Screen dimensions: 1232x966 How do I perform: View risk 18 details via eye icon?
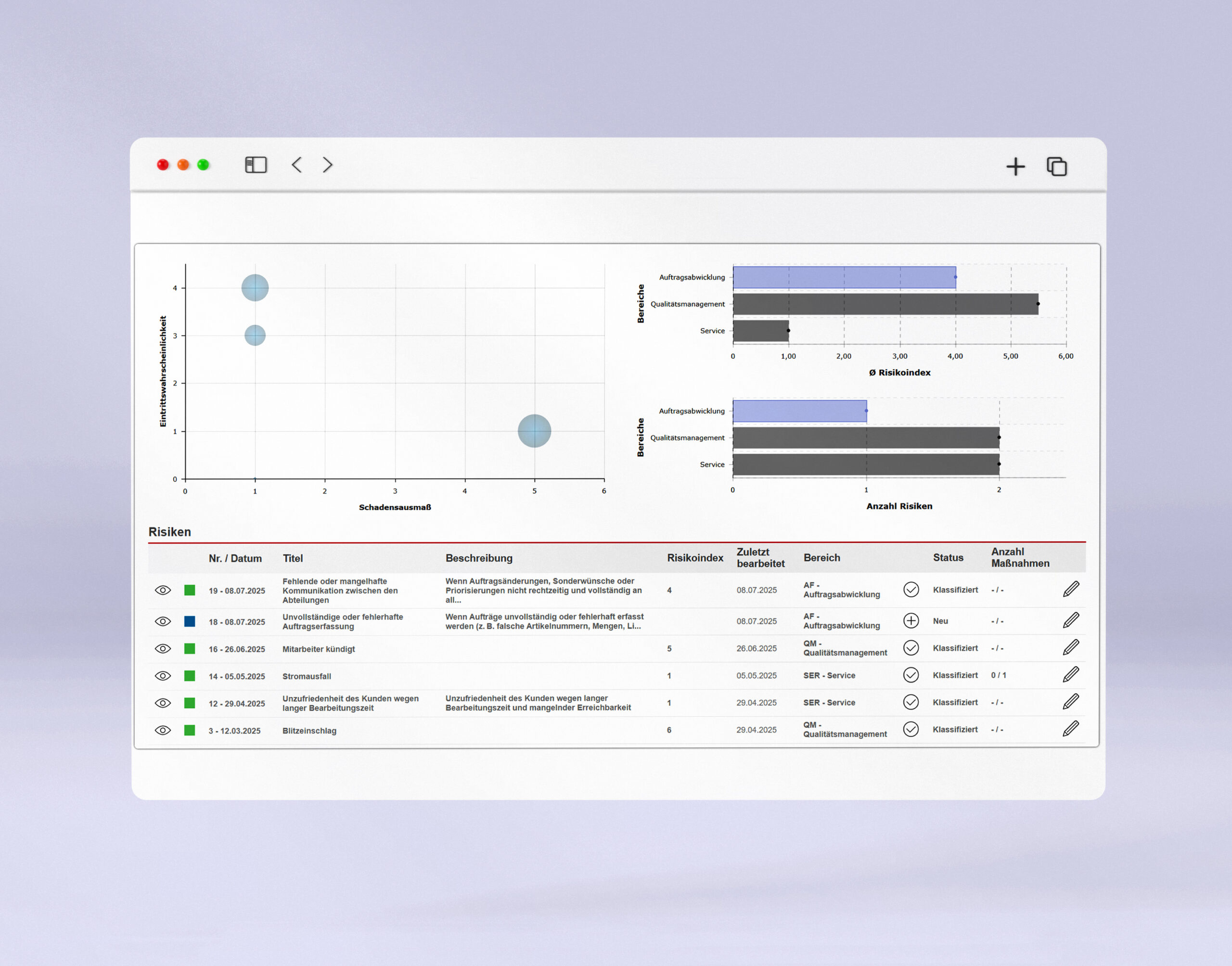[163, 621]
